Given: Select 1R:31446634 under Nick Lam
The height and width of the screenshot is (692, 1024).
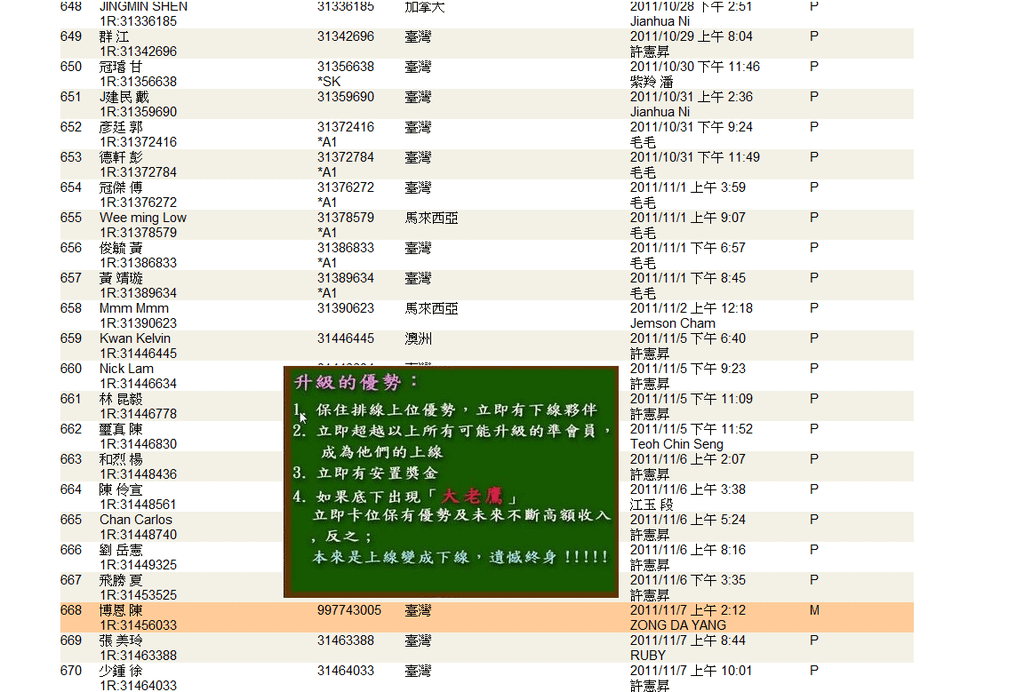Looking at the screenshot, I should click(x=138, y=383).
